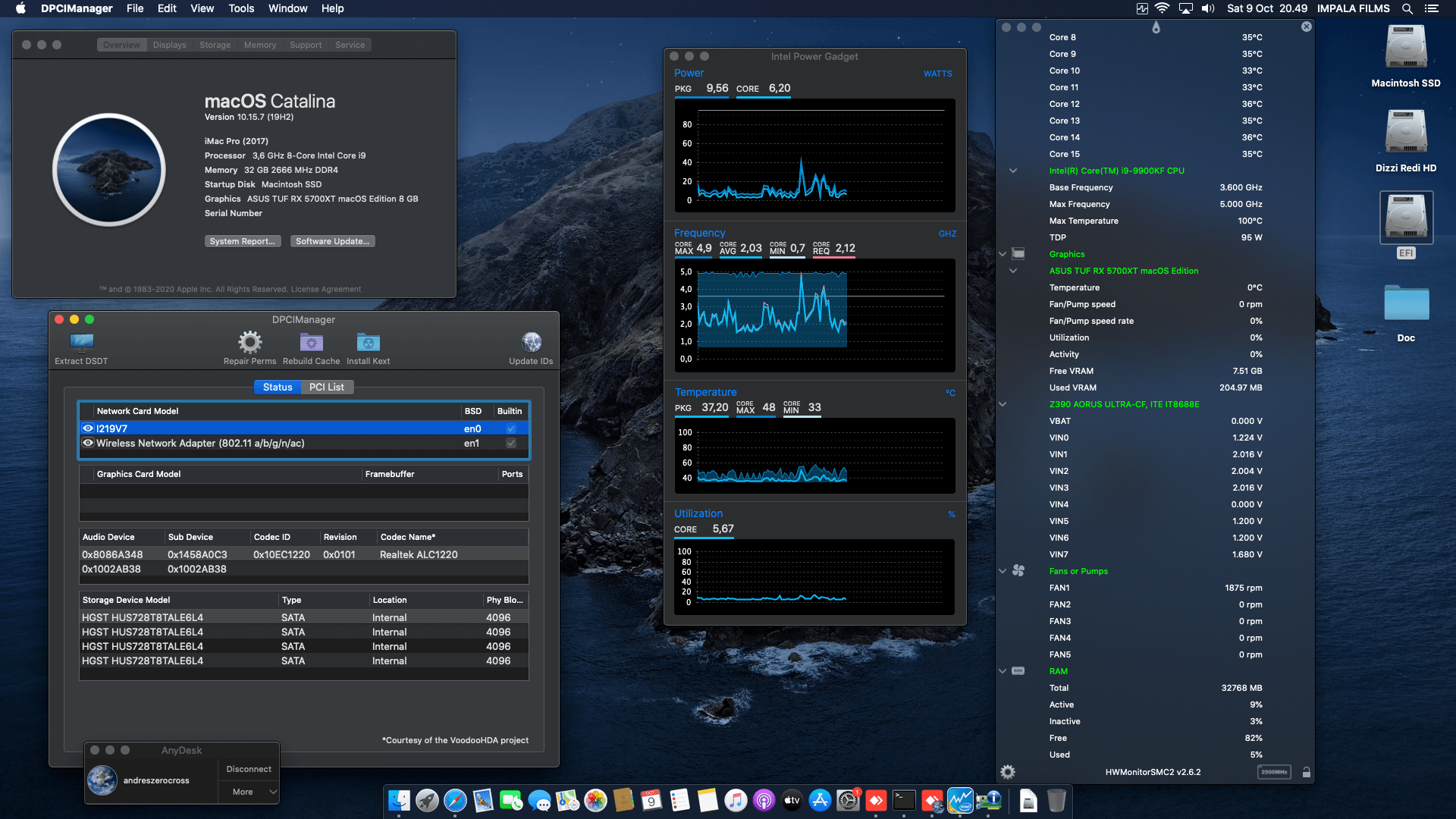Switch to the Status segment in DPCIManager
This screenshot has width=1456, height=819.
tap(278, 387)
